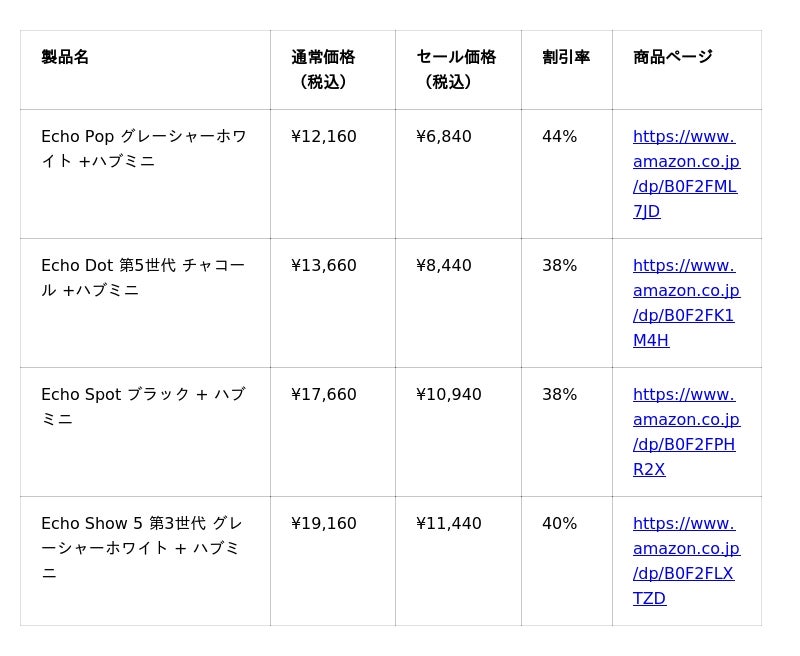This screenshot has width=800, height=656.
Task: Click the ¥6,840 sale price
Action: pyautogui.click(x=444, y=137)
